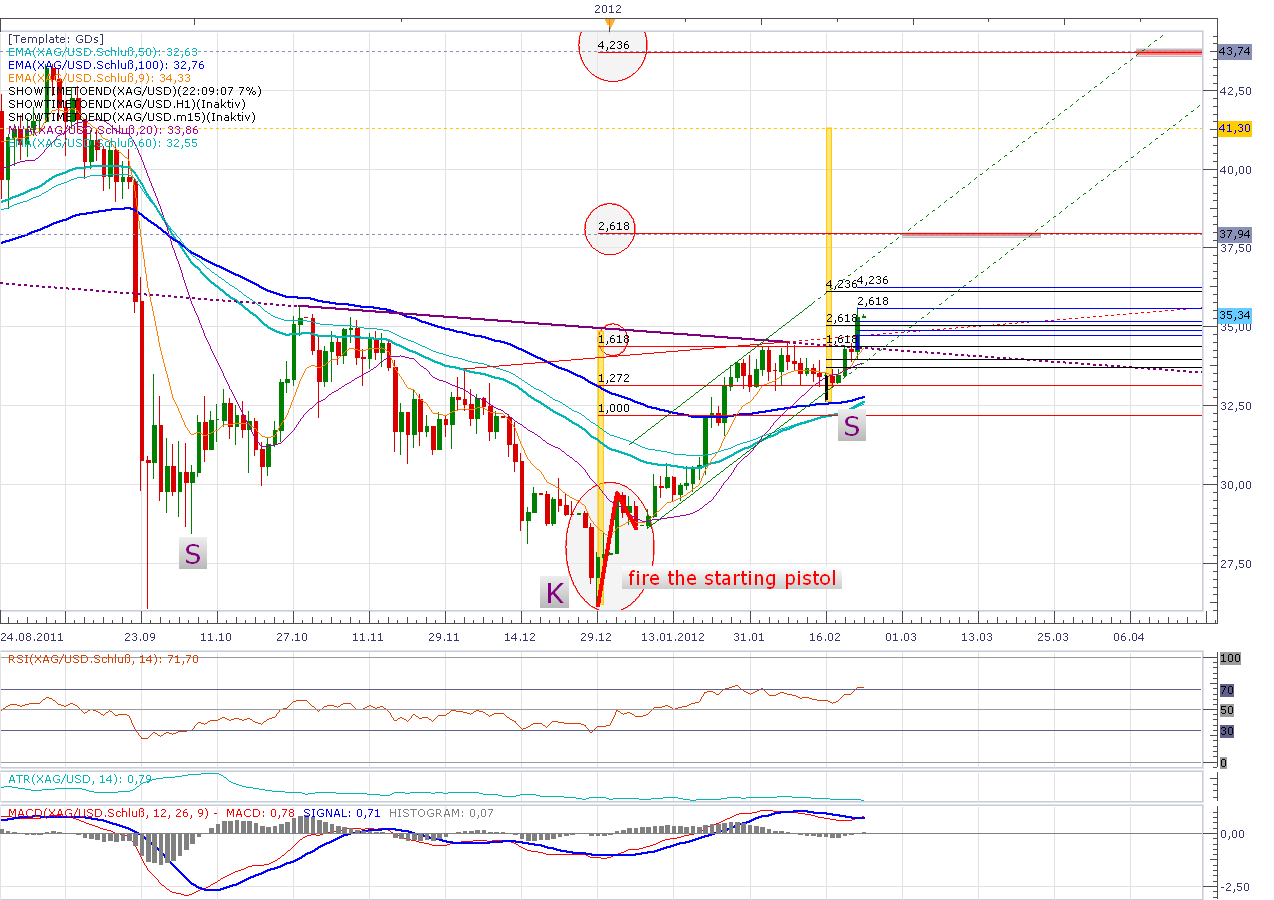This screenshot has width=1274, height=900.
Task: Select the MACD indicator panel label
Action: [x=100, y=812]
